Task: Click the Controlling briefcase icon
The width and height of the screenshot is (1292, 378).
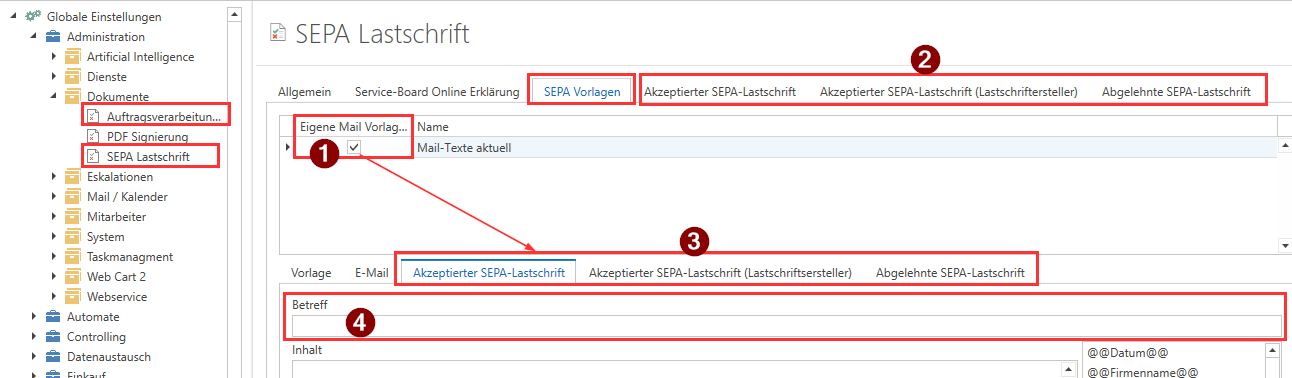Action: click(x=53, y=336)
